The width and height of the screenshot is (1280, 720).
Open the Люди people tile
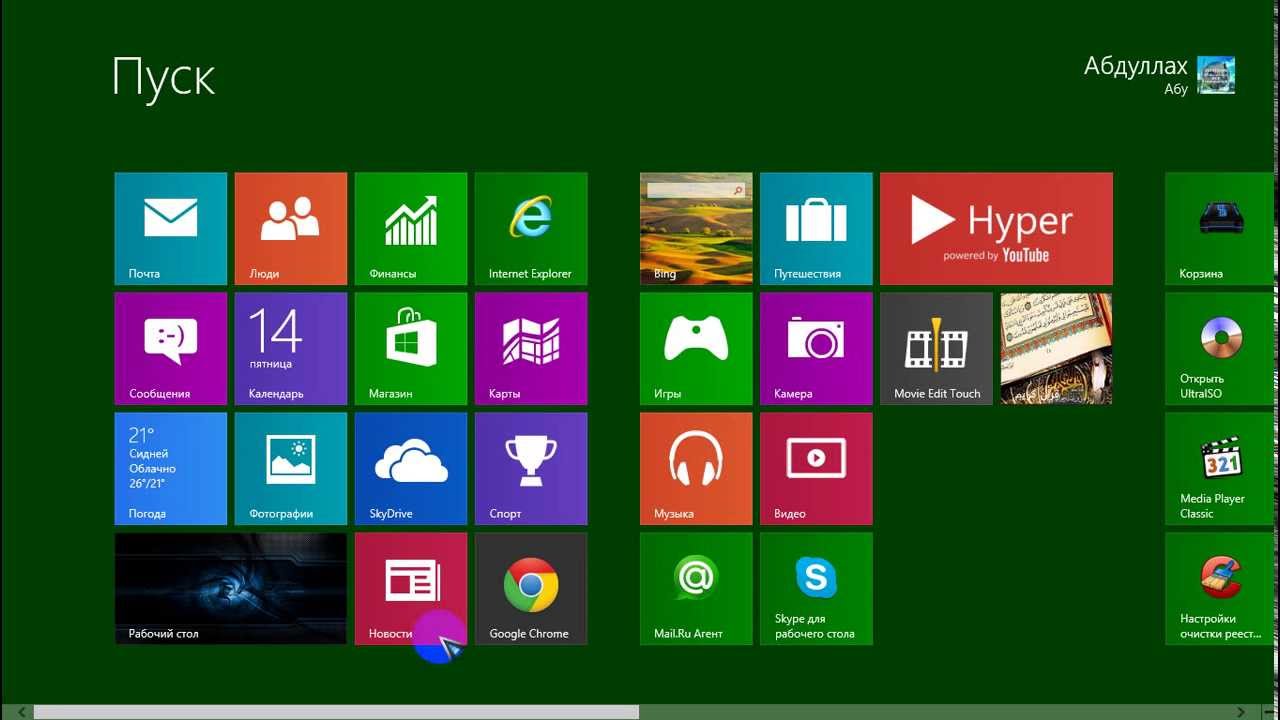point(291,229)
